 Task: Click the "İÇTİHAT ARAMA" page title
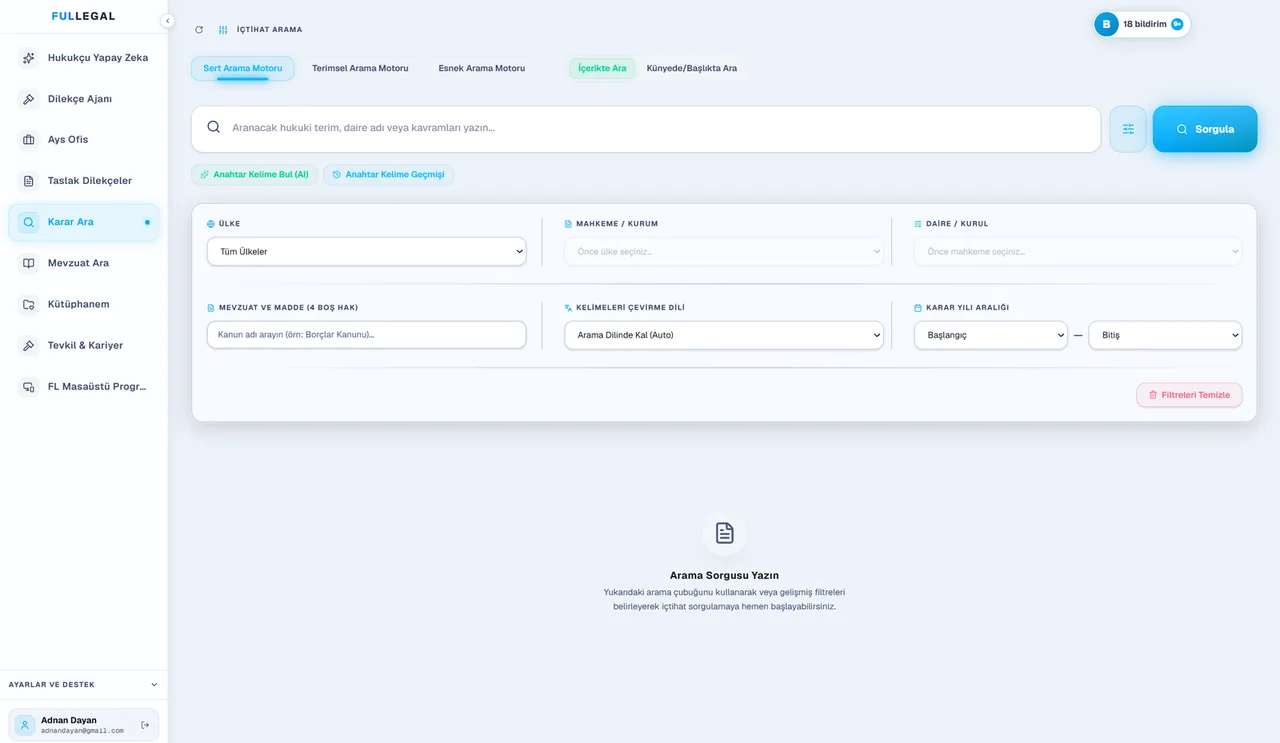[x=269, y=30]
